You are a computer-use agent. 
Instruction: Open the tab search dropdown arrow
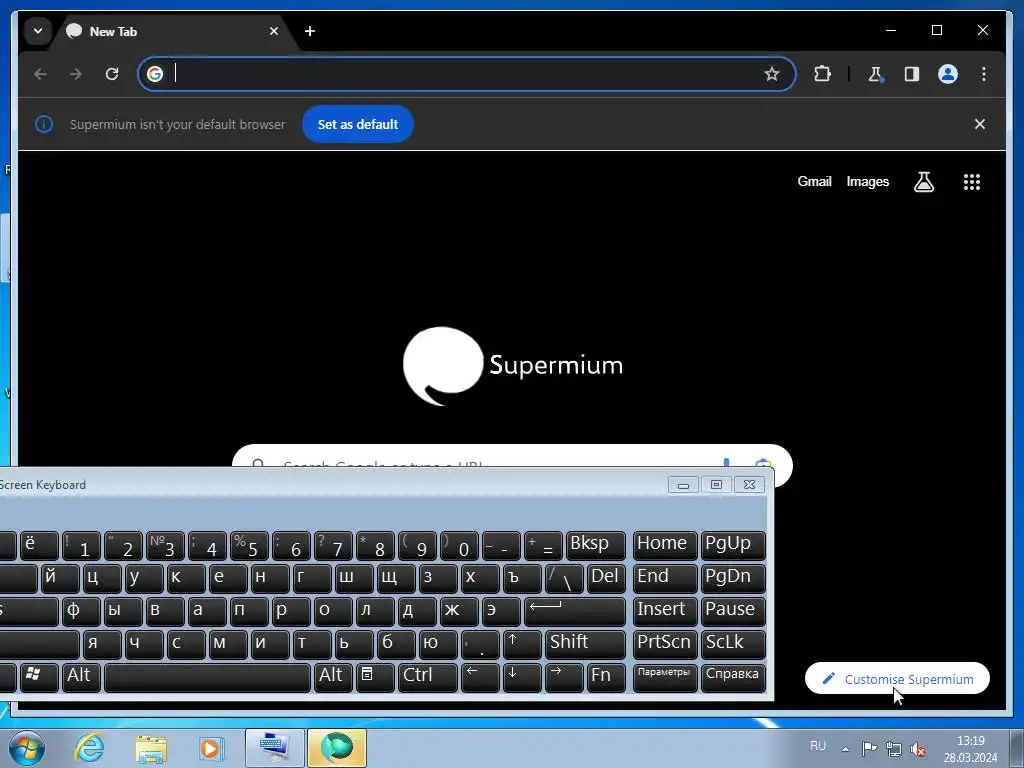(38, 31)
